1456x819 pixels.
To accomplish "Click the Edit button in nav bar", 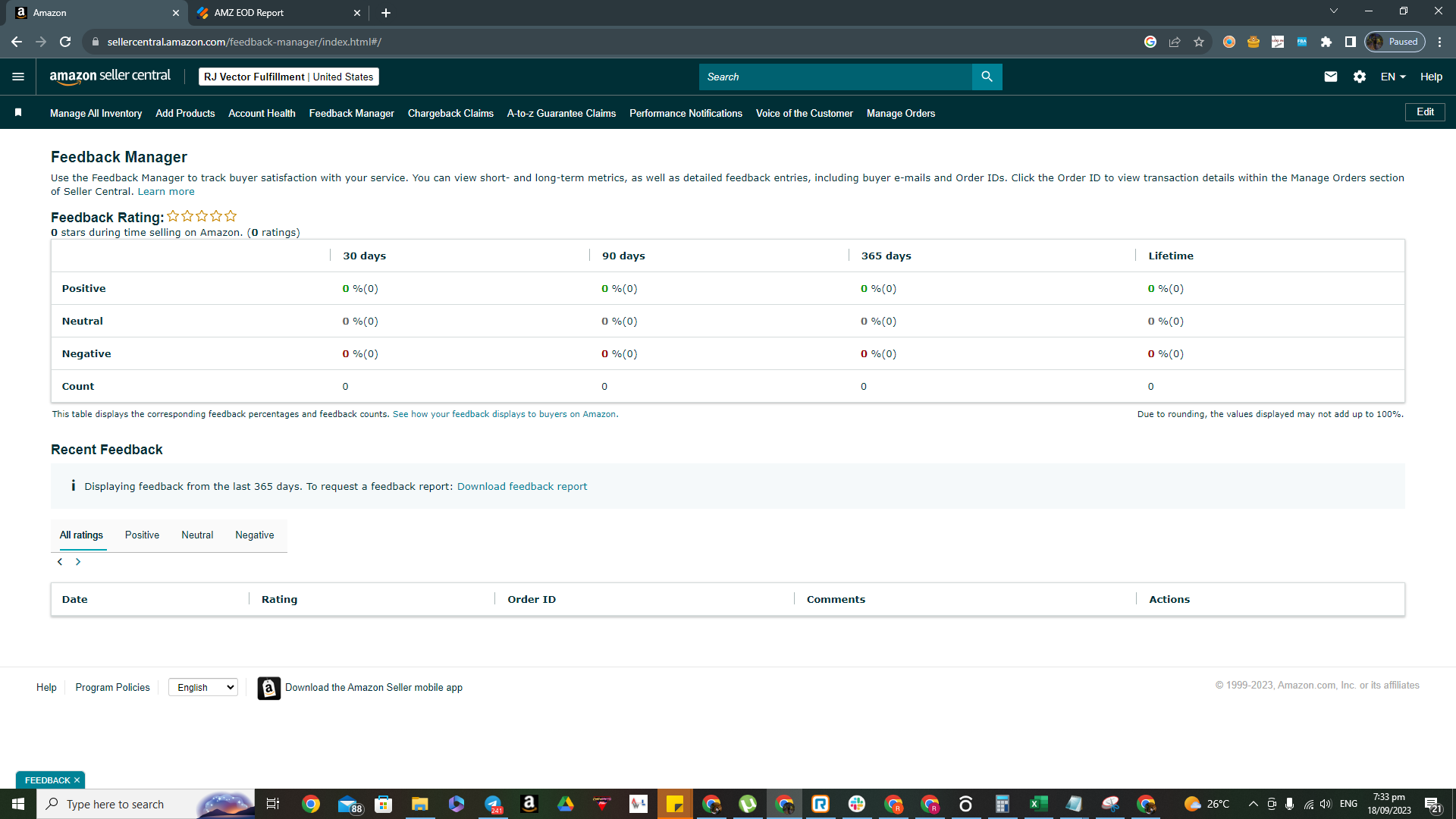I will [1426, 112].
